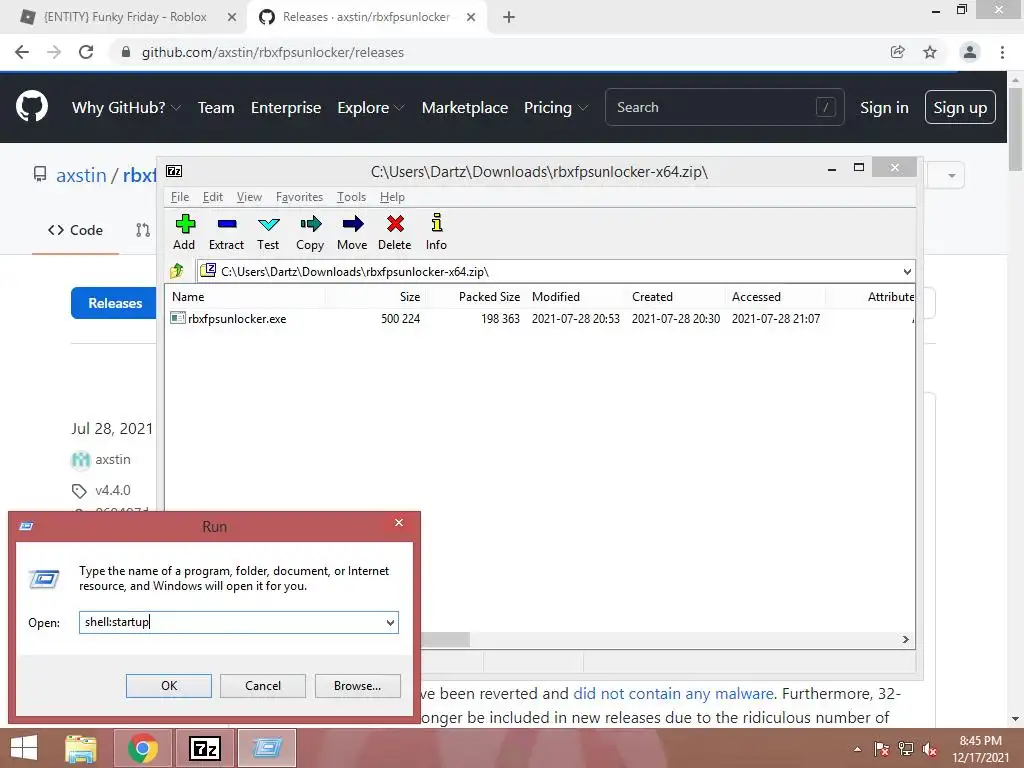Open the axstin owner link
The height and width of the screenshot is (768, 1024).
click(81, 175)
